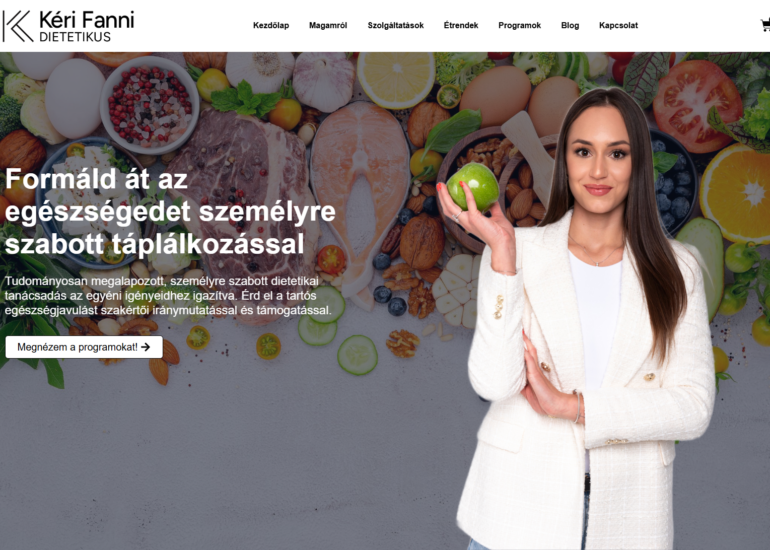Navigate to Programok
The width and height of the screenshot is (770, 550).
point(520,26)
